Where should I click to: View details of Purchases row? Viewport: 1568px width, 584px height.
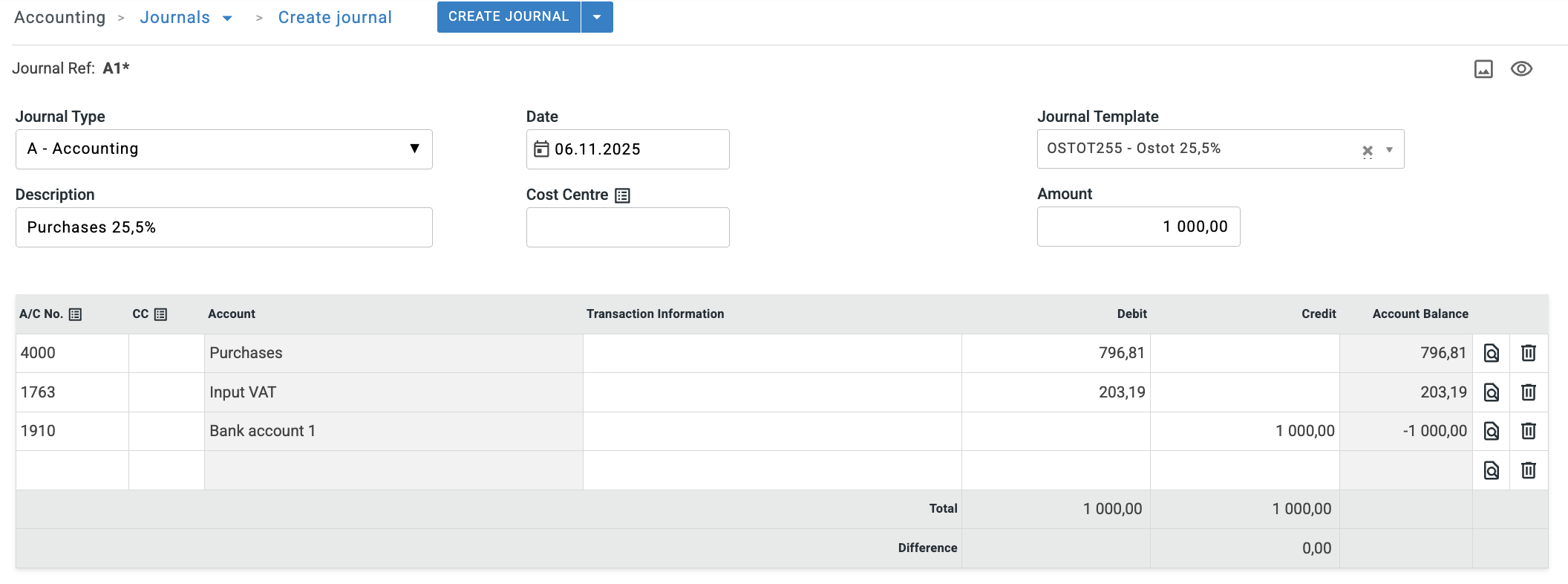[1491, 353]
